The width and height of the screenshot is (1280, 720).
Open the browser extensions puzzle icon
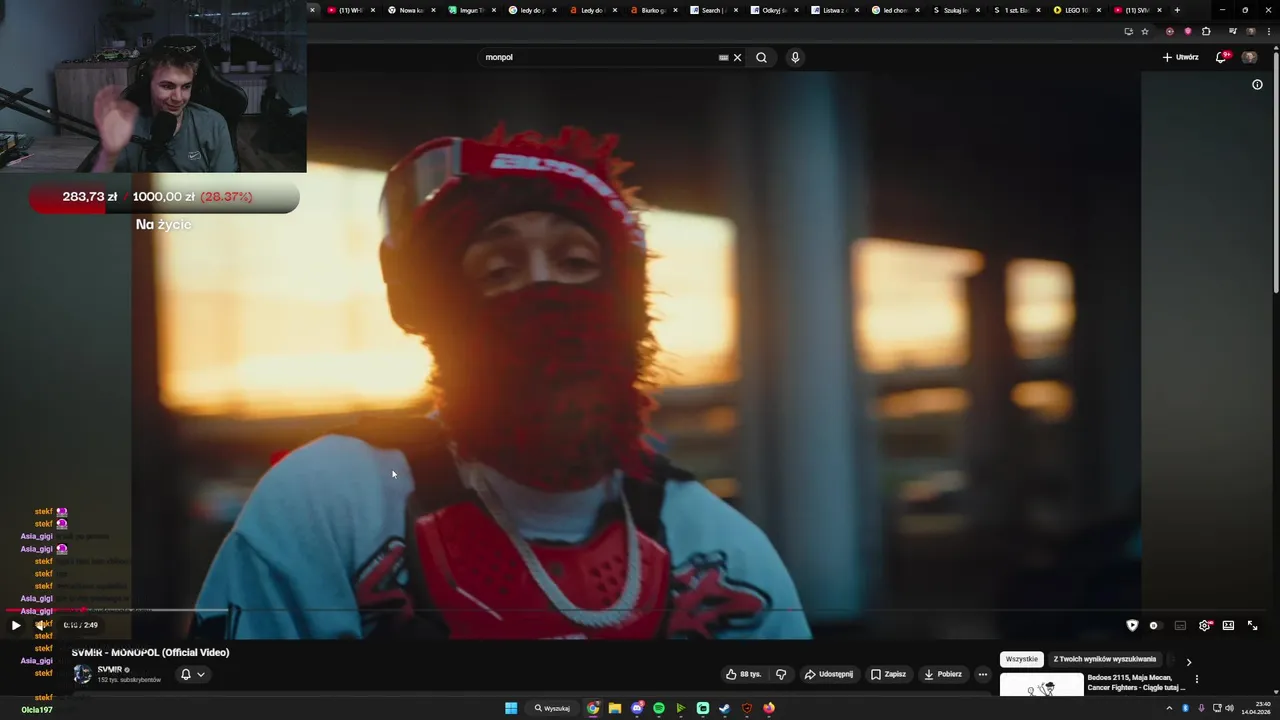click(x=1206, y=31)
